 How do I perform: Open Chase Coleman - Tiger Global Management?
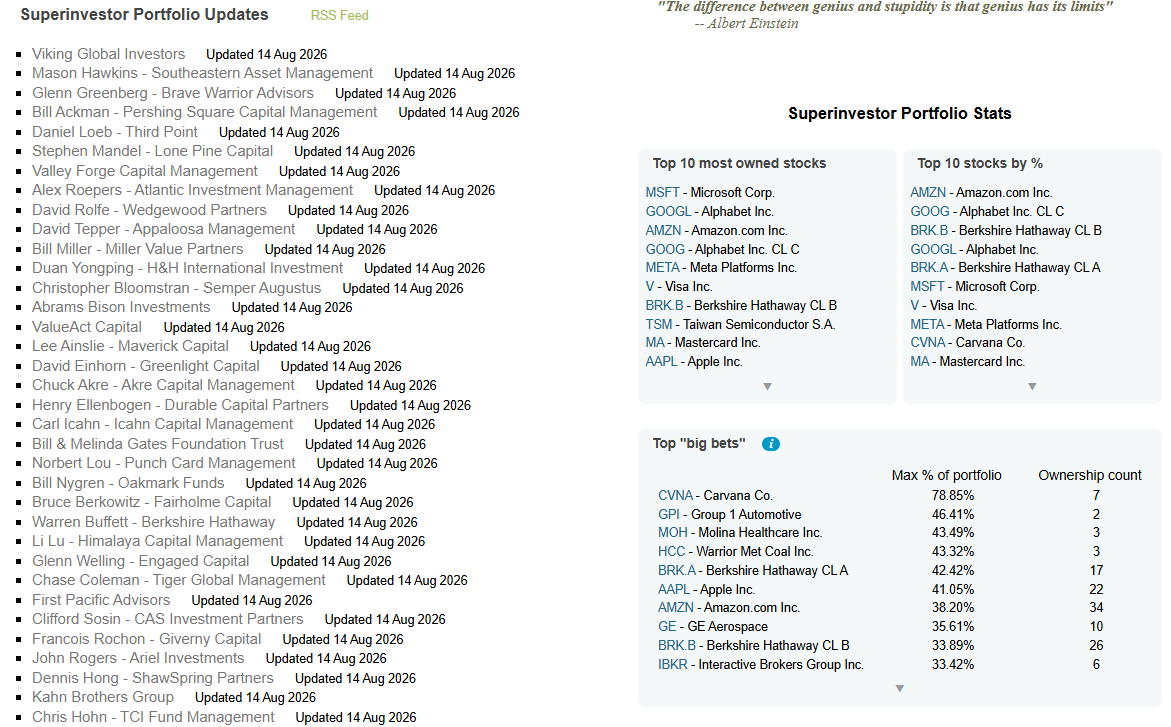coord(178,581)
